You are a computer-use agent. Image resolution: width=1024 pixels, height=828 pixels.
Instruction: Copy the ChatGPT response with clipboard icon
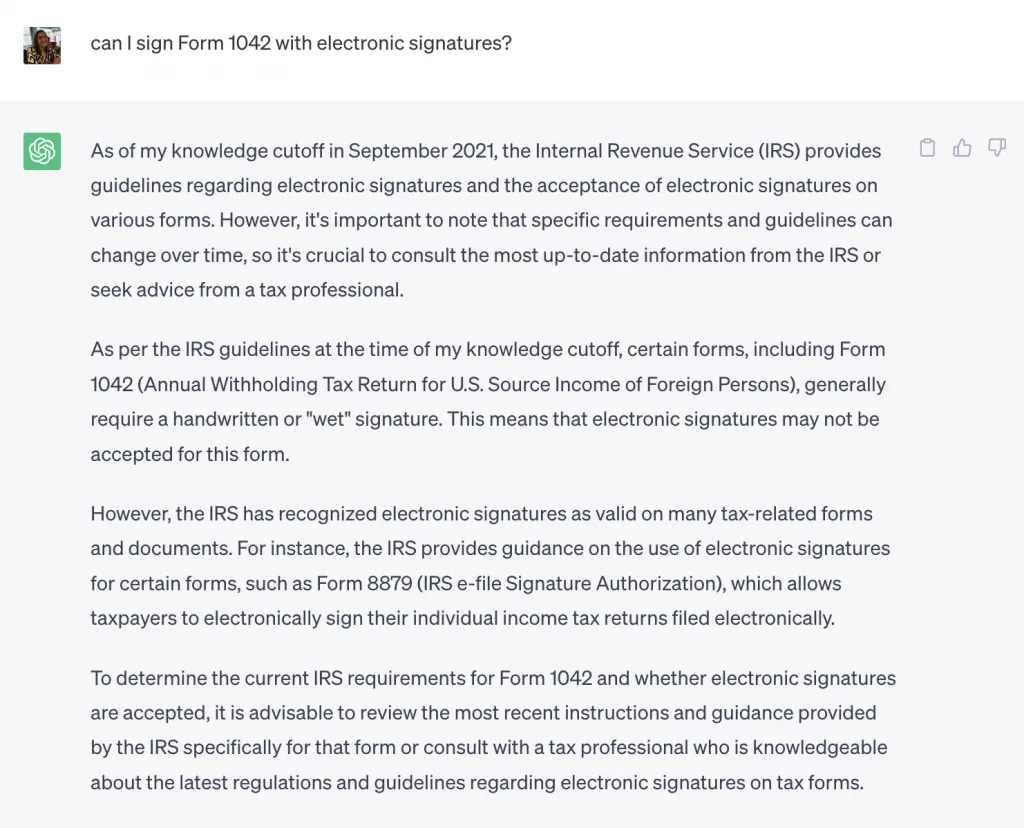[927, 147]
